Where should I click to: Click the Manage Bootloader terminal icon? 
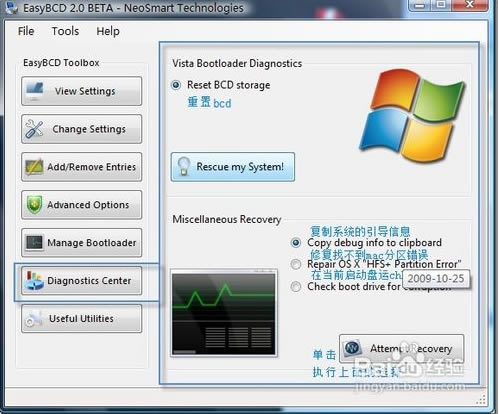click(34, 242)
